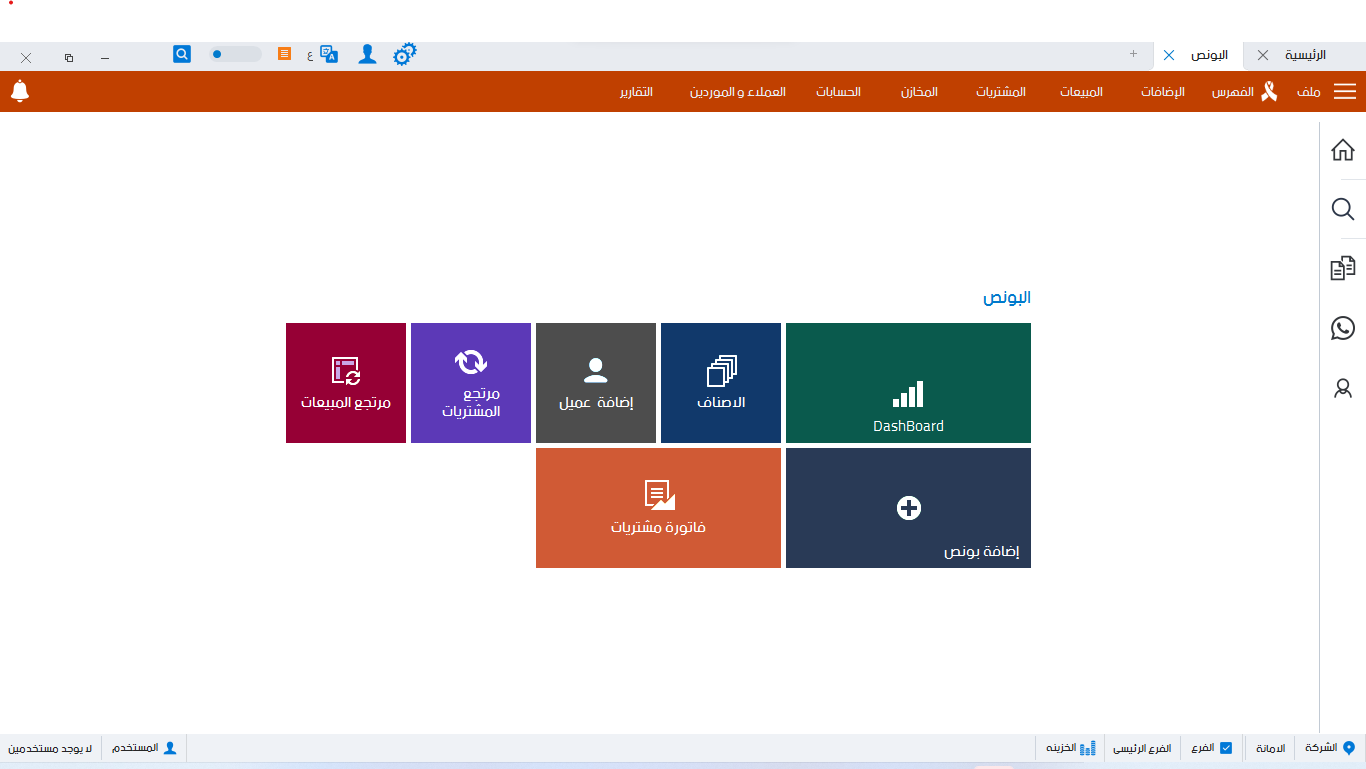Click the إضافة بونص tile
Viewport: 1366px width, 769px height.
907,508
